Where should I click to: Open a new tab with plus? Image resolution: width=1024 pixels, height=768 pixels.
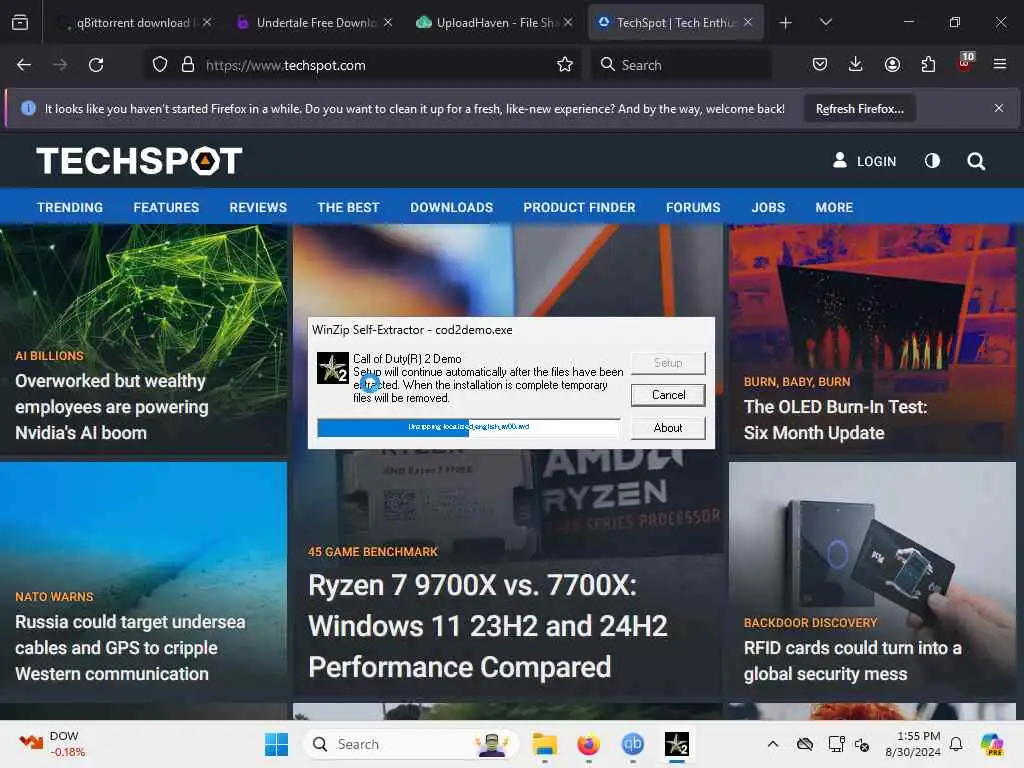(x=786, y=23)
